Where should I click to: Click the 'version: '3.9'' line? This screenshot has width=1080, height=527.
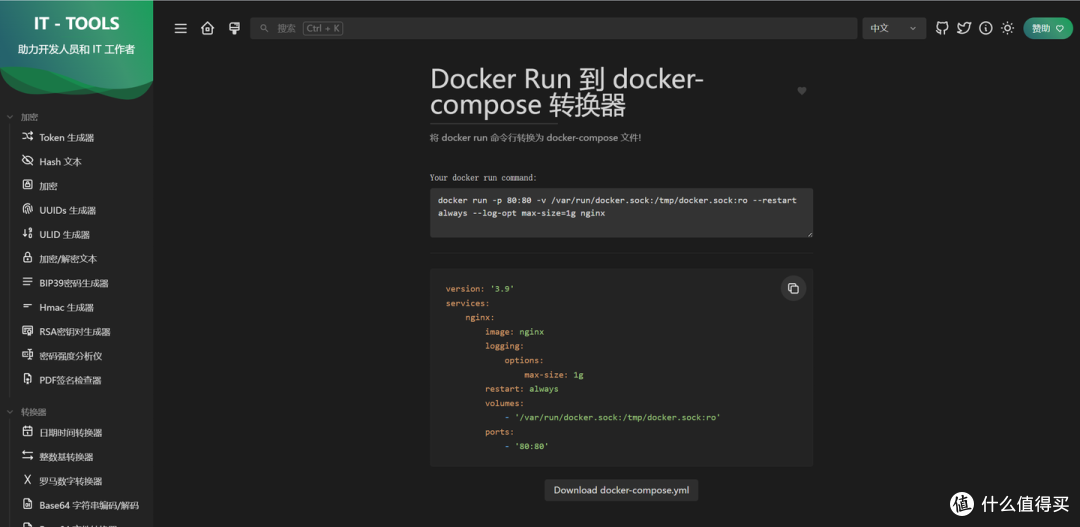tap(479, 289)
